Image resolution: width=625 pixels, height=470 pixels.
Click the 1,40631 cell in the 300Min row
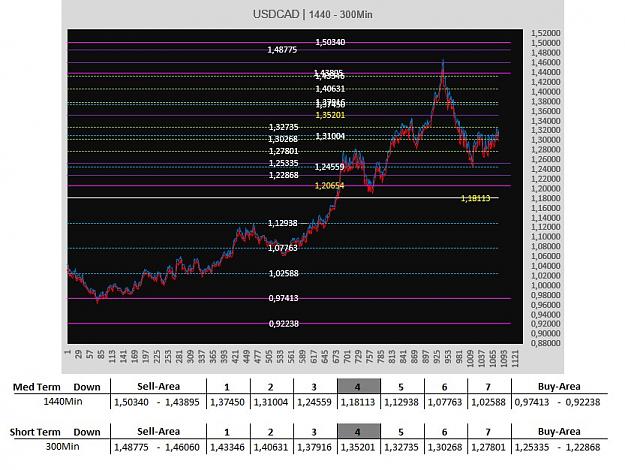pyautogui.click(x=271, y=447)
